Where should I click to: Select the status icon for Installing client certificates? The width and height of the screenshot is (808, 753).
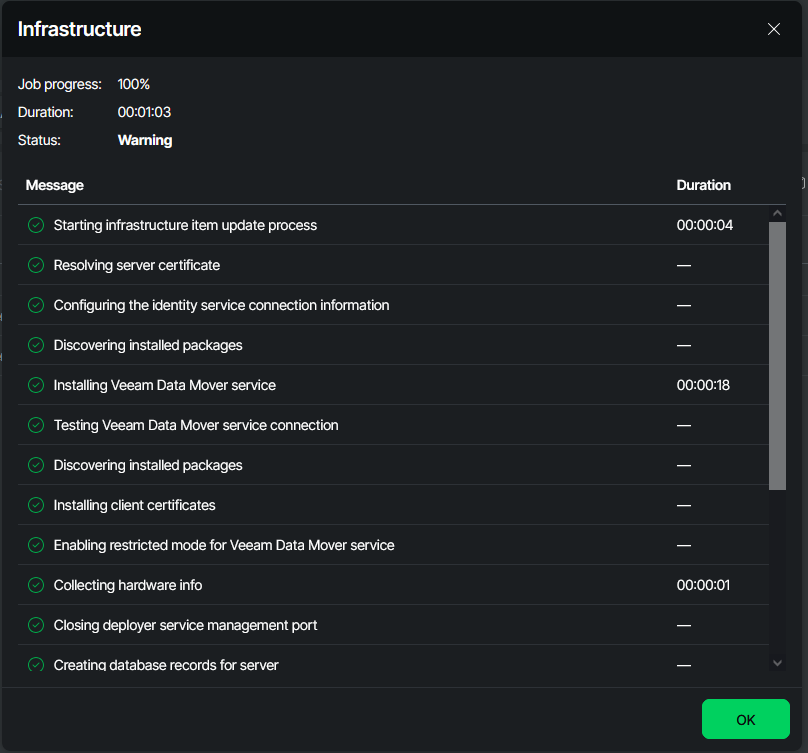click(x=36, y=505)
